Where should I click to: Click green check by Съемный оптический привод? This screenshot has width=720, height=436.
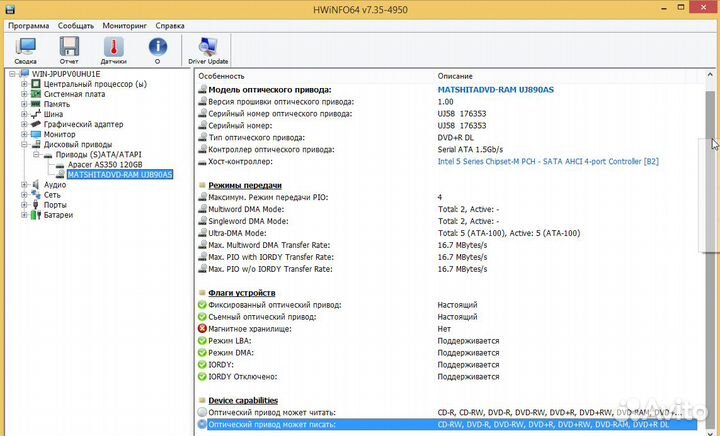pyautogui.click(x=202, y=317)
